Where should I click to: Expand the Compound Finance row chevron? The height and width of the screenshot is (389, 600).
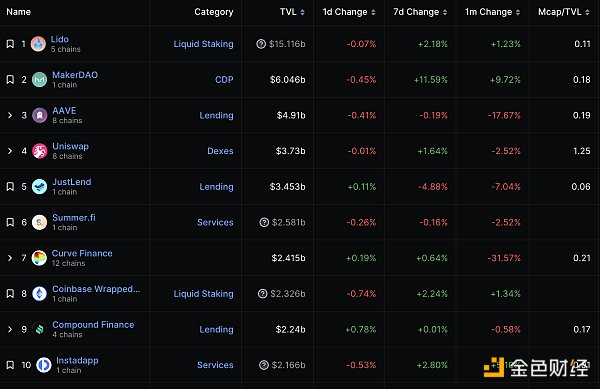(x=10, y=329)
